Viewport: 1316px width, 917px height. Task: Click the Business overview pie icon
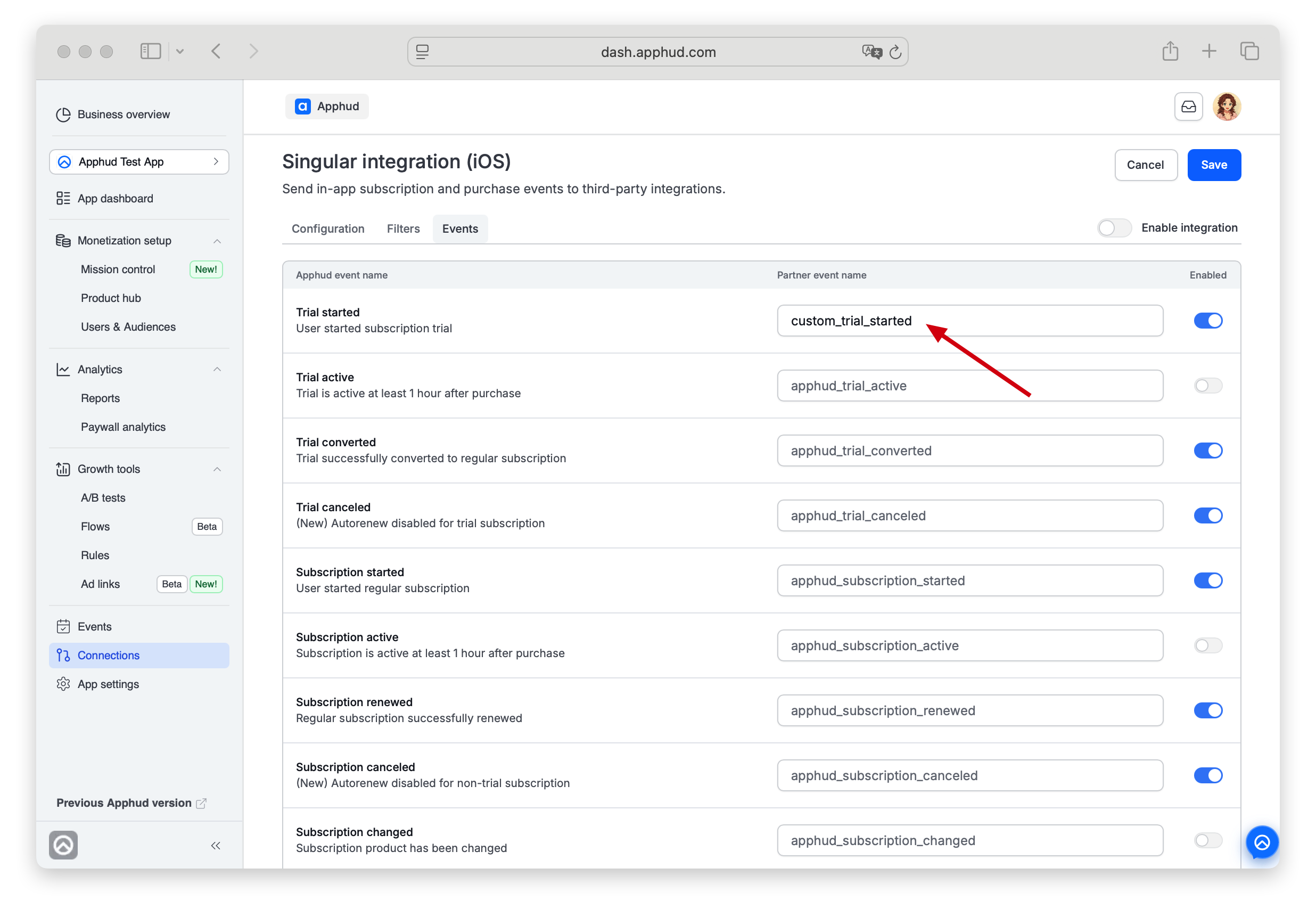tap(63, 114)
